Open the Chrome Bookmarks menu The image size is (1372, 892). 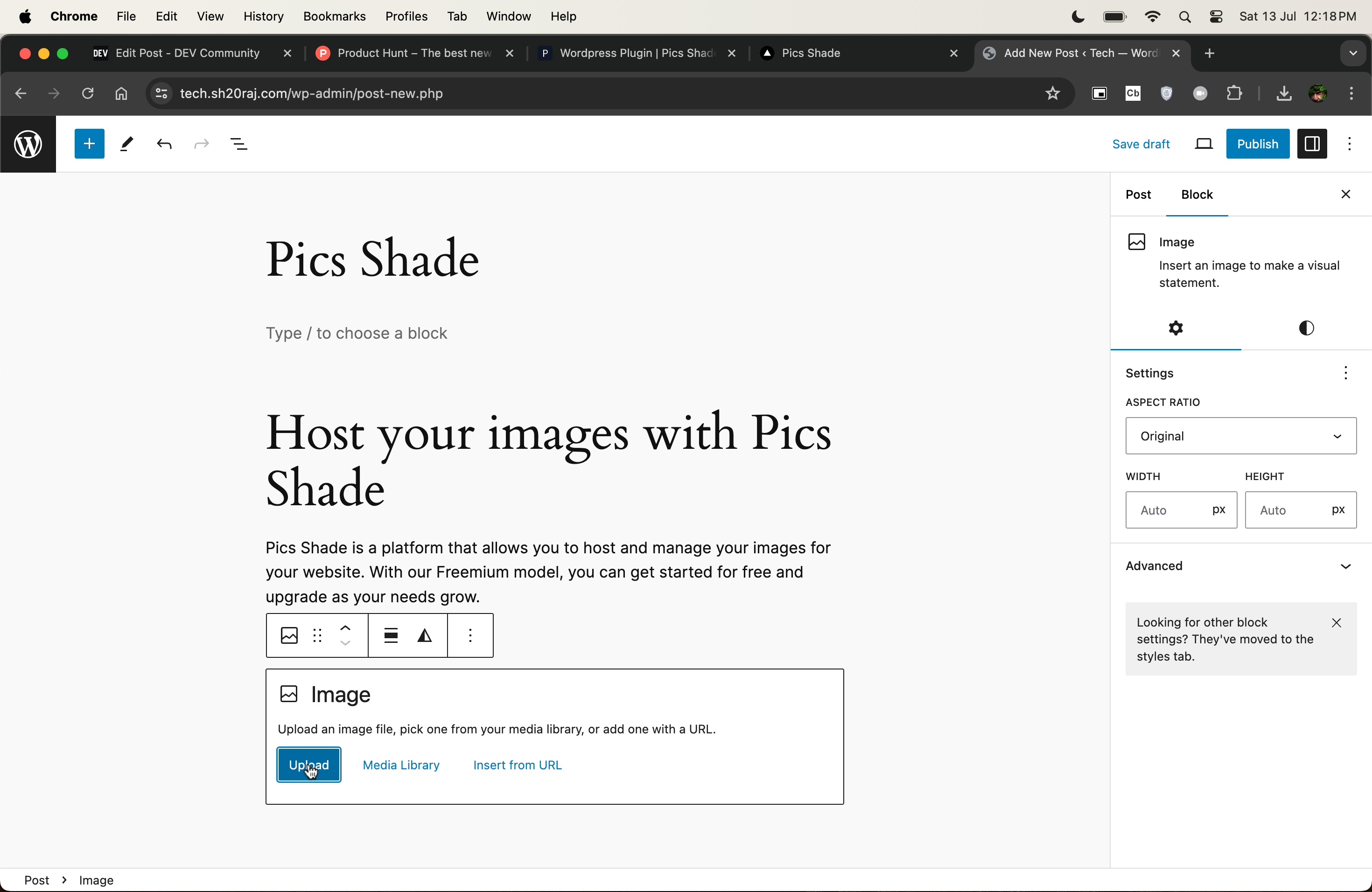[334, 16]
